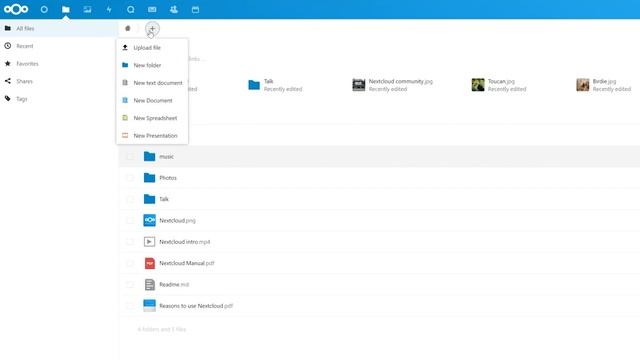The width and height of the screenshot is (640, 360).
Task: Tick checkbox for Reasons to use Nextcloud.pdf
Action: [130, 306]
